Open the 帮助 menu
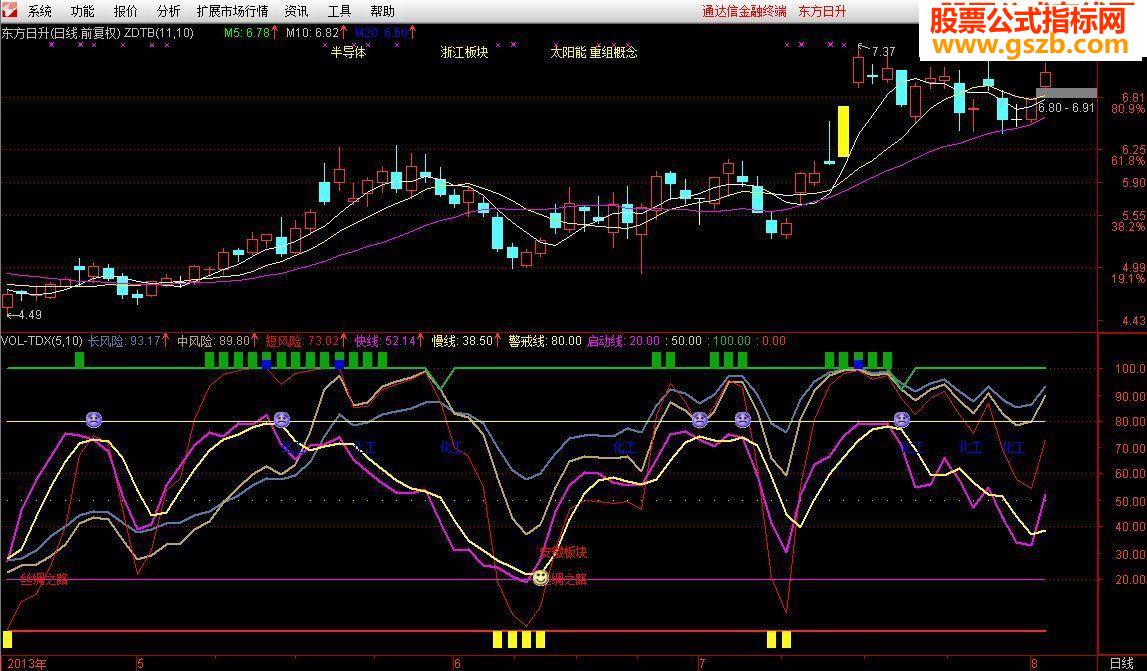1147x671 pixels. (383, 11)
